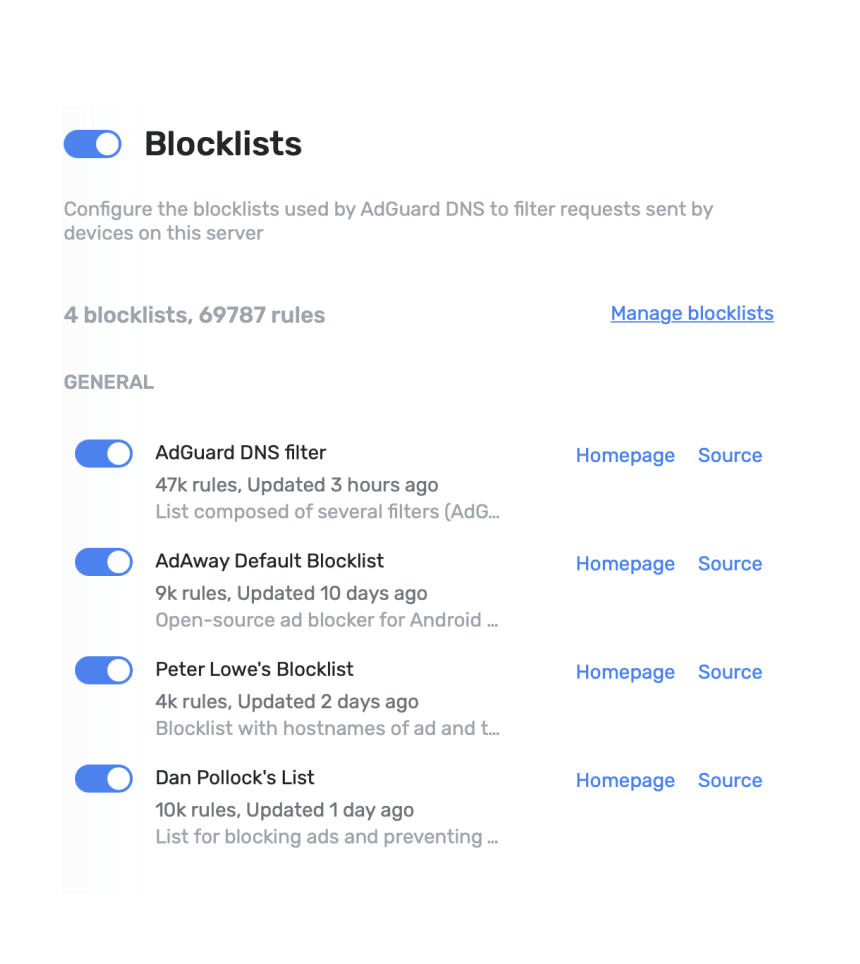Select Peter Lowe's Blocklist entry name
Viewport: 860px width, 964px height.
point(255,669)
